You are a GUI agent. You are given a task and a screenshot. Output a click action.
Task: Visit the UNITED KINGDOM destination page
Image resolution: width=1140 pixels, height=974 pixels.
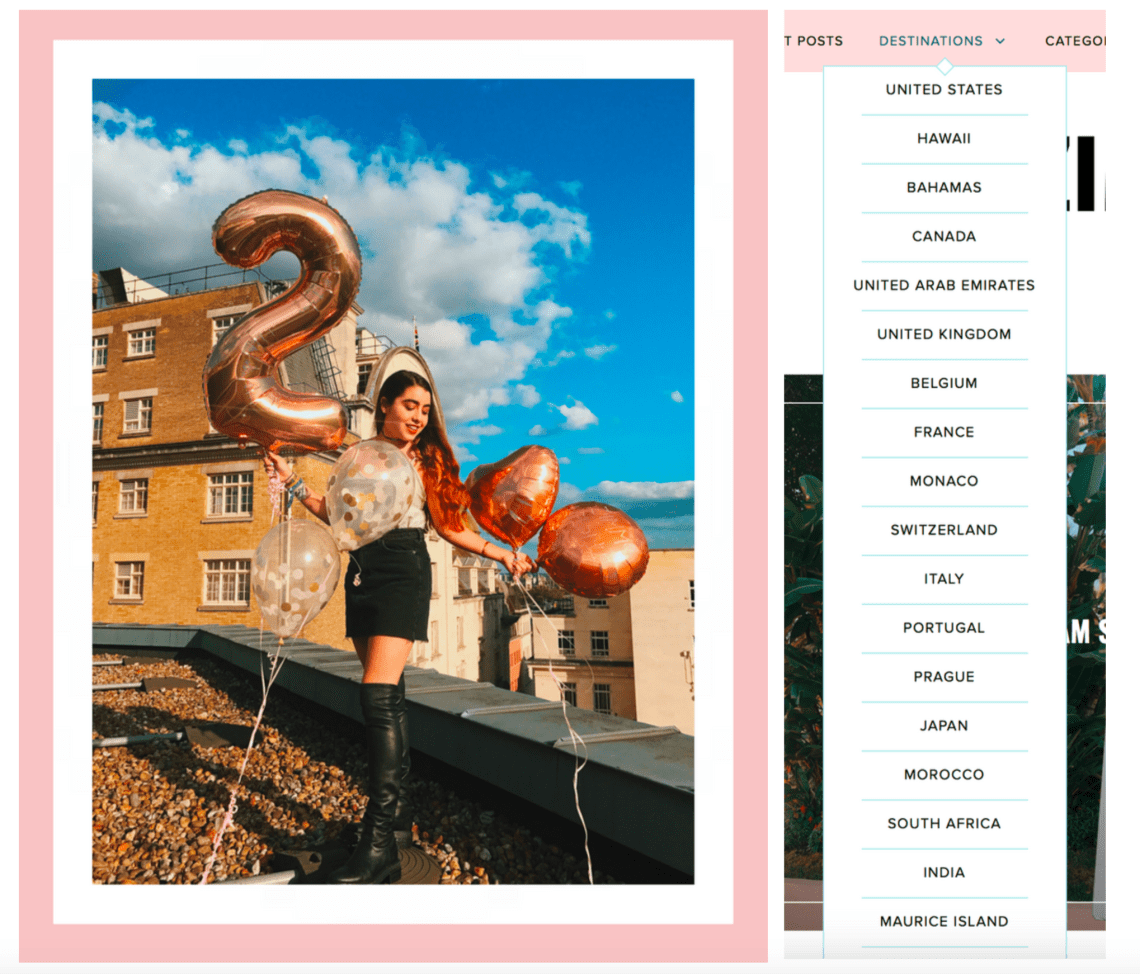tap(943, 334)
